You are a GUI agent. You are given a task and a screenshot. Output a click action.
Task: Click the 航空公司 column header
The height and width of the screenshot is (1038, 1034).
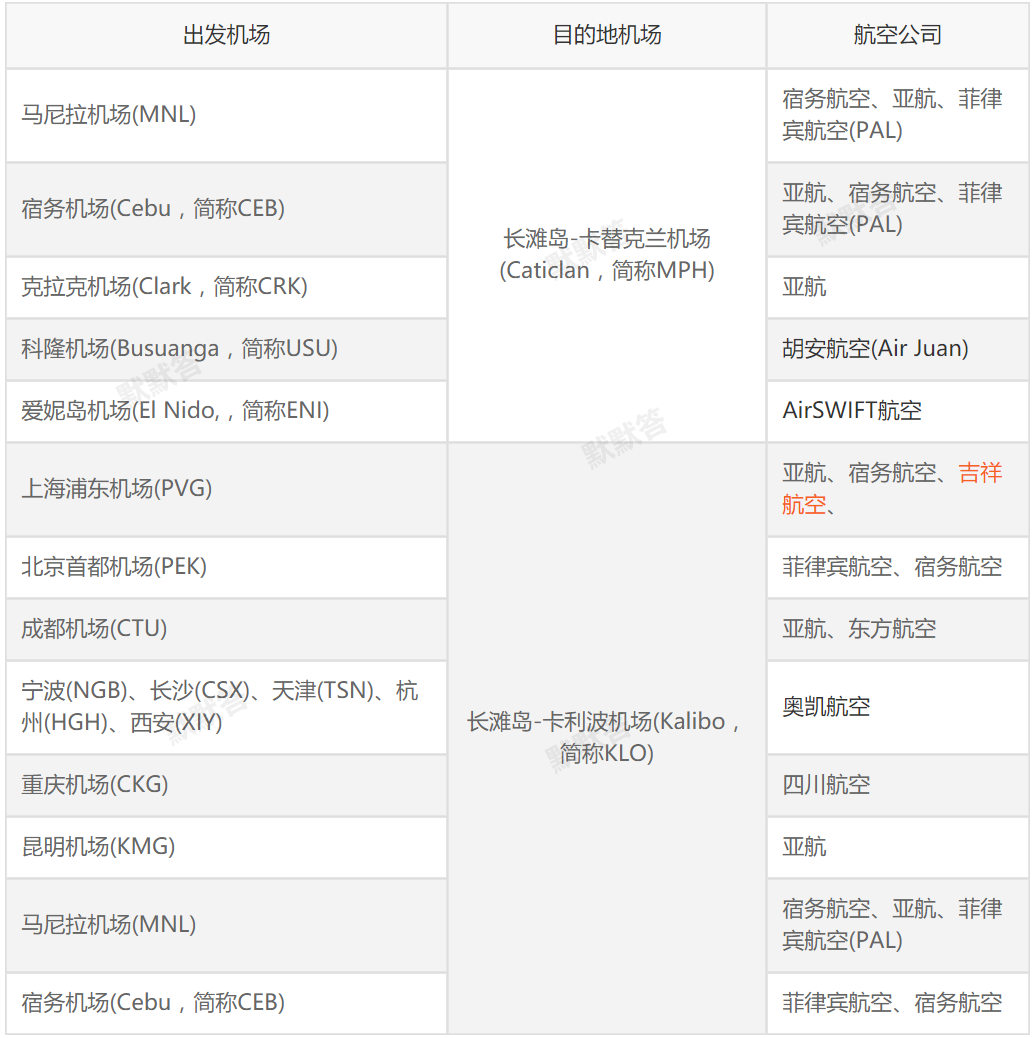[897, 34]
